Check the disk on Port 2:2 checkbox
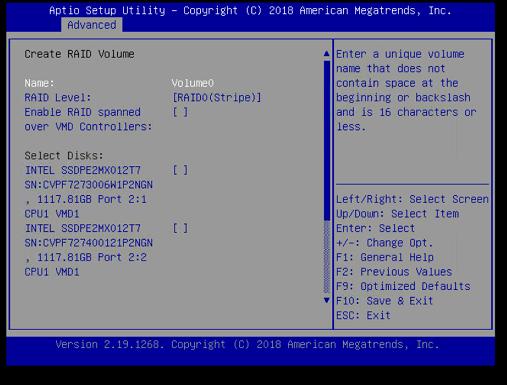 180,228
